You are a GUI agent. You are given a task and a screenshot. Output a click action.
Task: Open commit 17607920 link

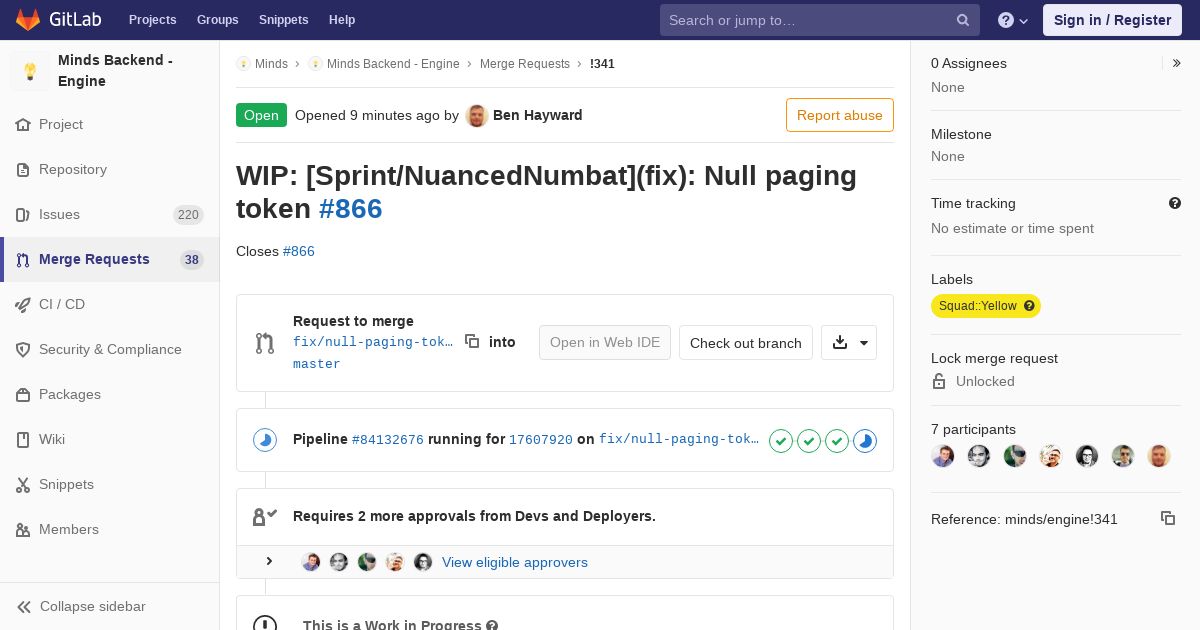pyautogui.click(x=541, y=439)
